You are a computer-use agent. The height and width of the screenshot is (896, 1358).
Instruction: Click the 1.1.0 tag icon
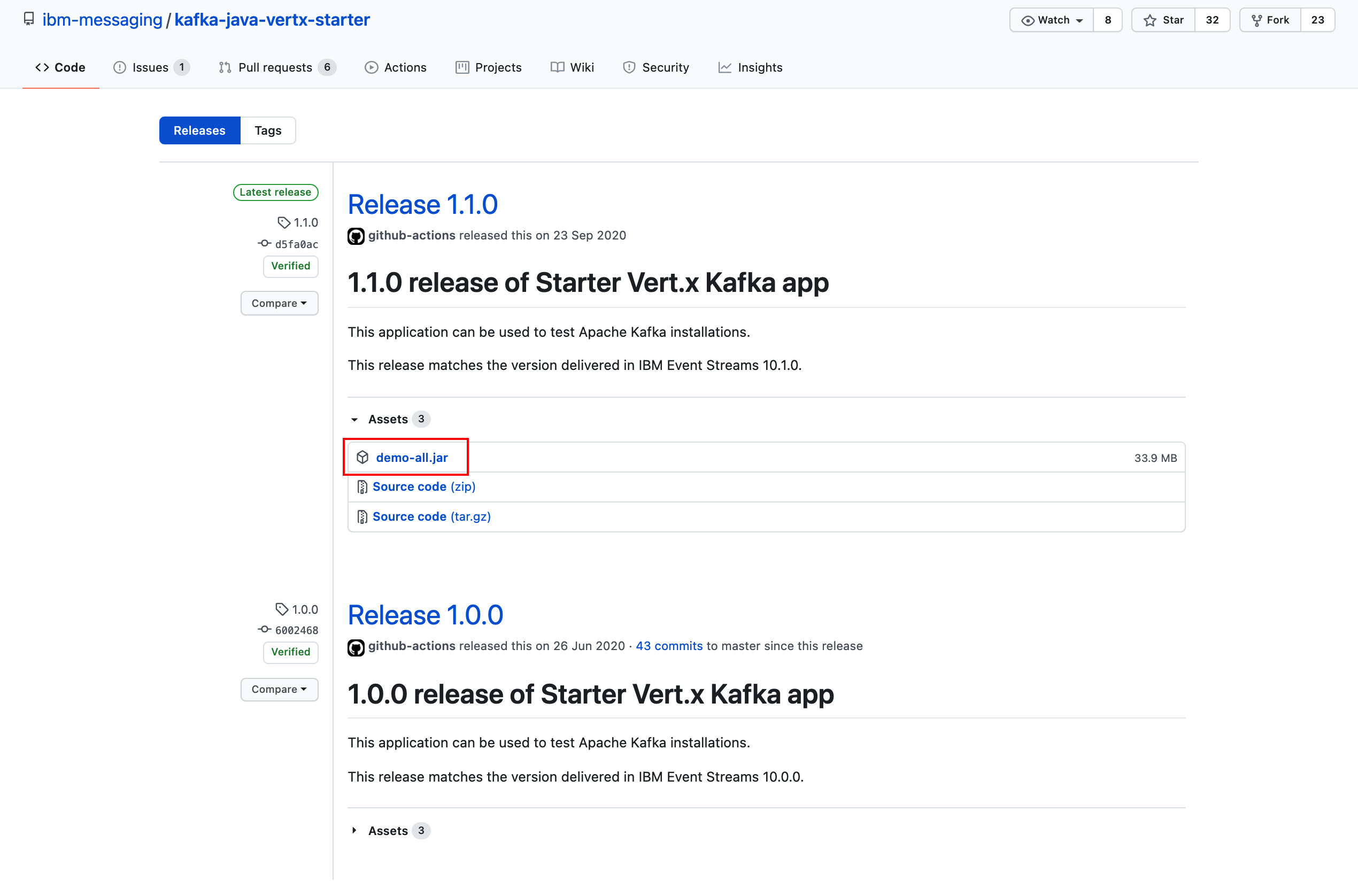283,222
